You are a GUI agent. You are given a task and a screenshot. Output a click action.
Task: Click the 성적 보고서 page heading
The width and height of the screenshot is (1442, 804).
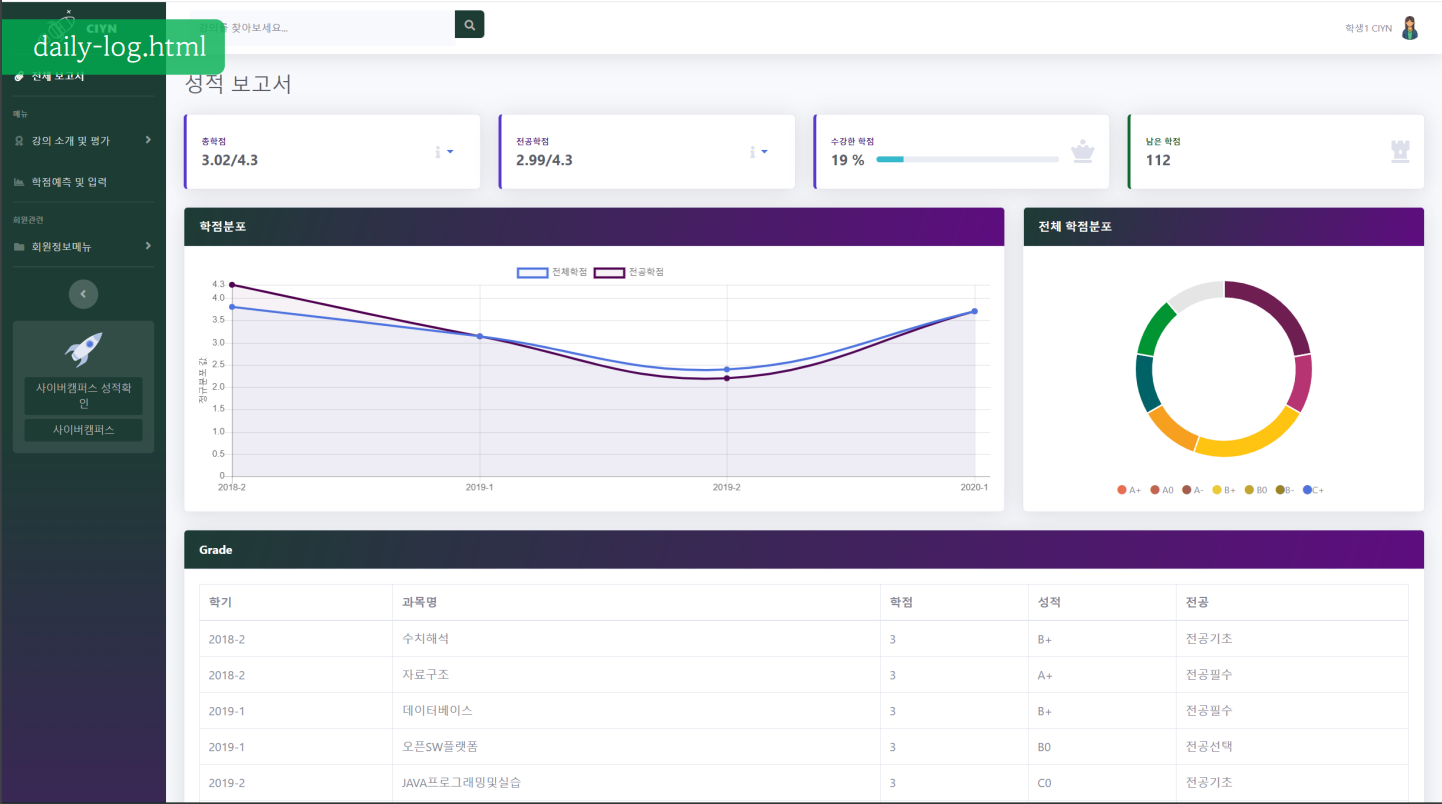[238, 84]
